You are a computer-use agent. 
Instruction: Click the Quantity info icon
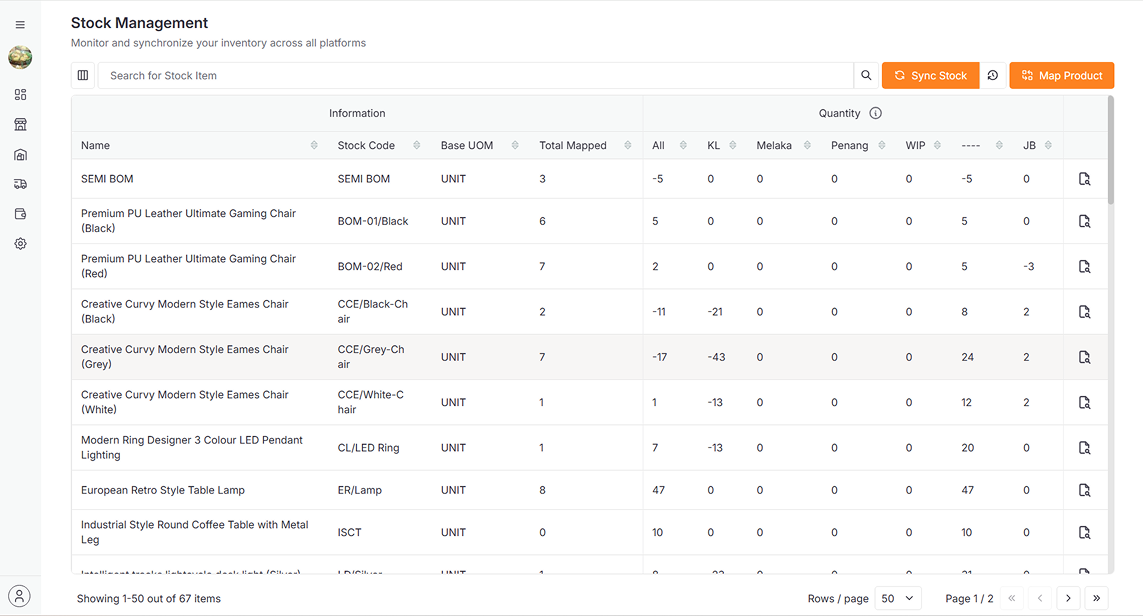pos(876,114)
